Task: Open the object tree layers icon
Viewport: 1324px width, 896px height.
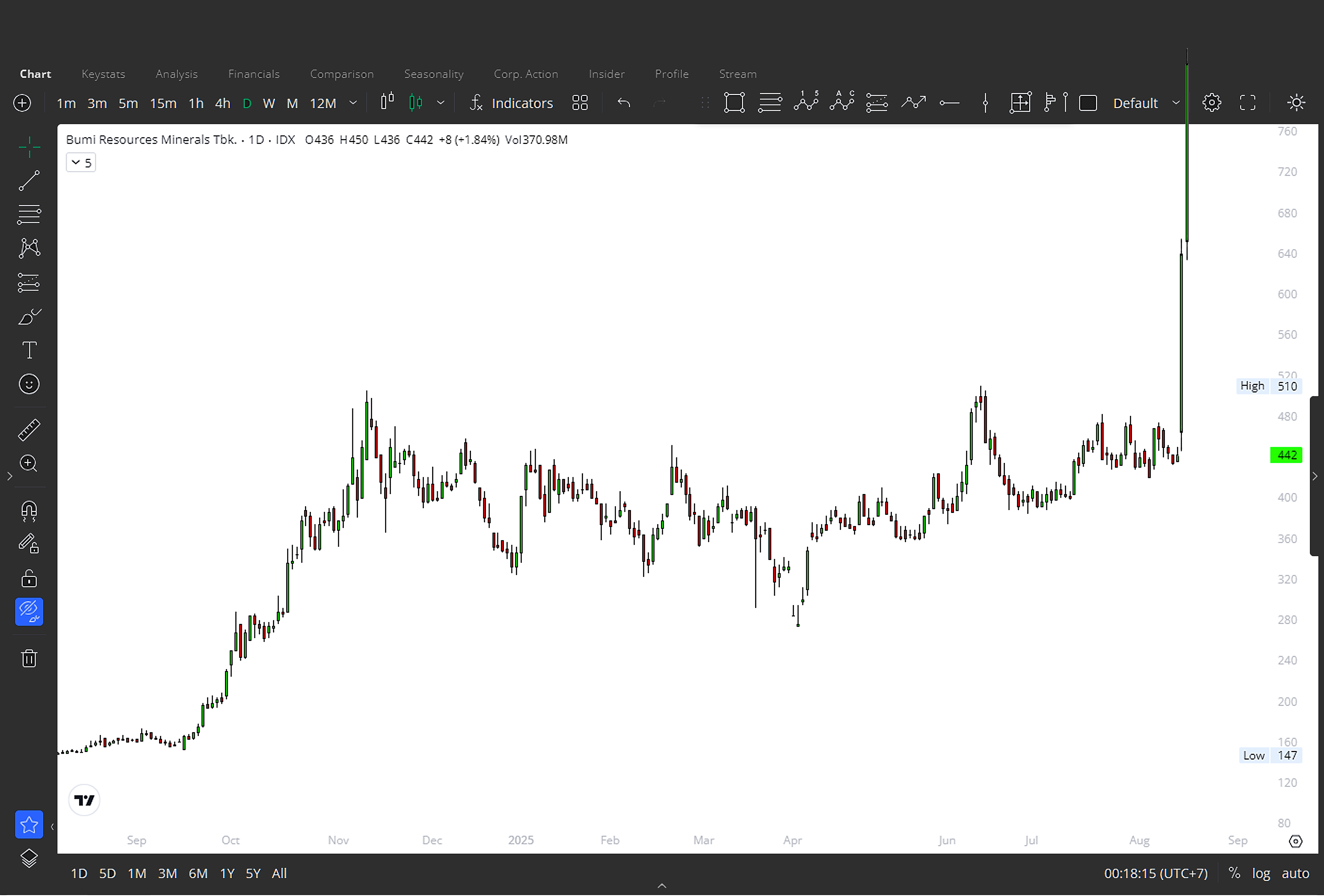Action: tap(29, 858)
